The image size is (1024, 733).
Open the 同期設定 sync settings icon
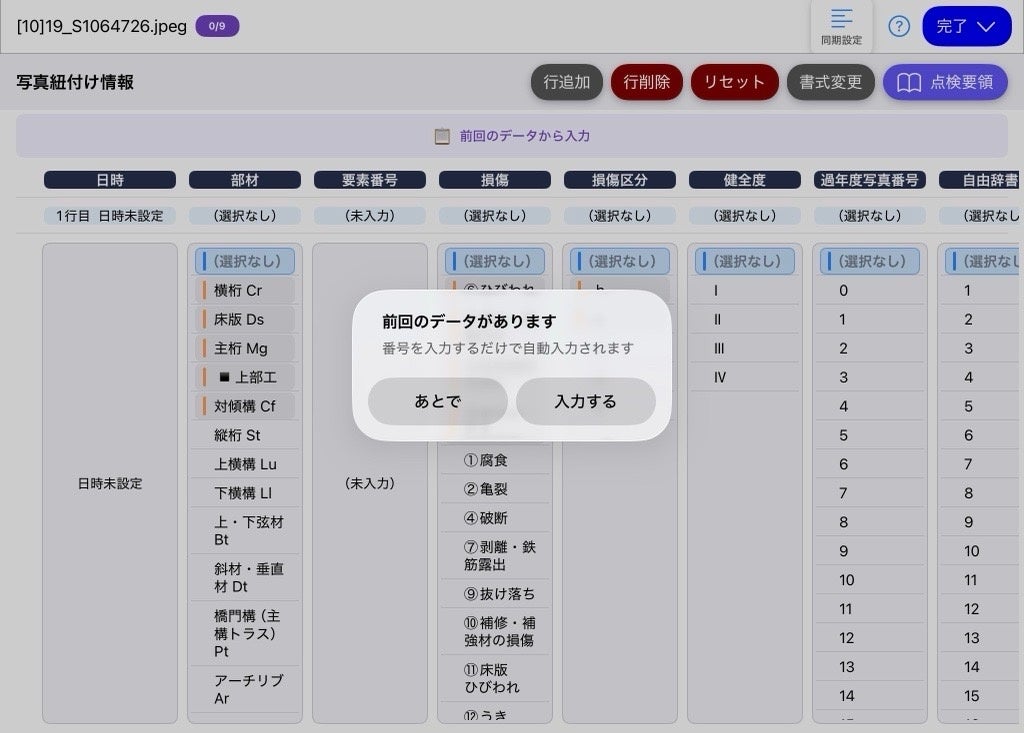(x=841, y=25)
